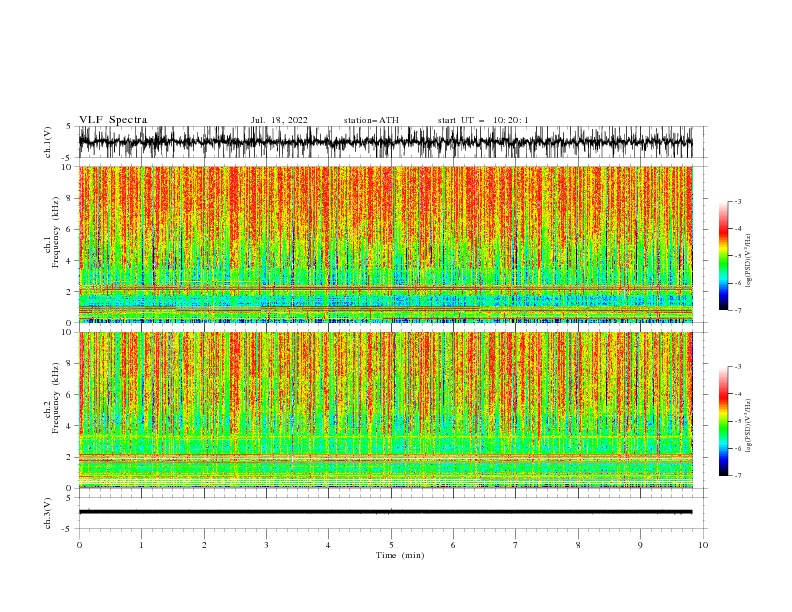Click the "-7" tick on upper colorbar
792x612 pixels.
(x=738, y=311)
